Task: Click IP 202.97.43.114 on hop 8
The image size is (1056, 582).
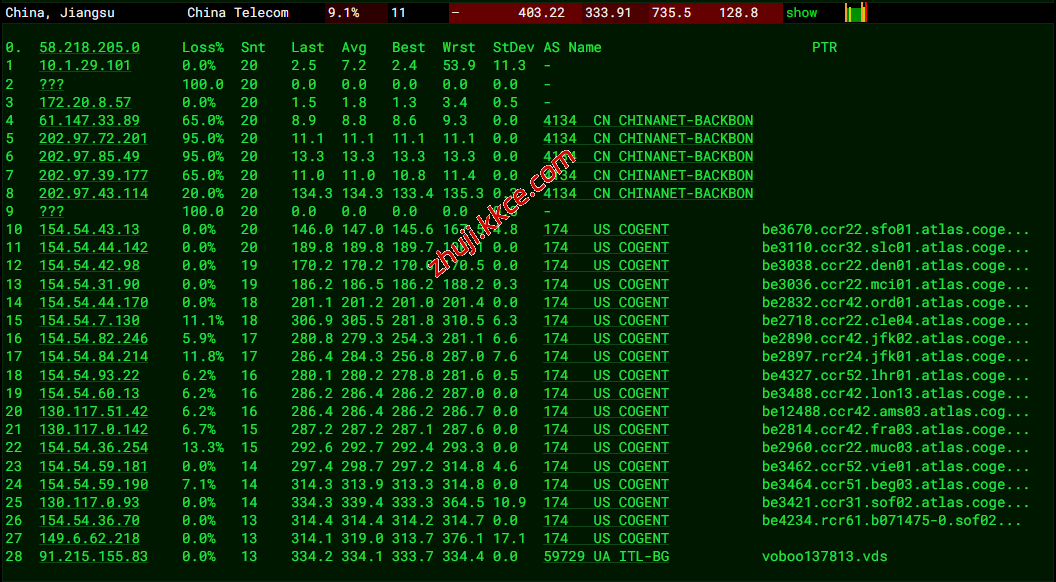Action: [x=93, y=193]
